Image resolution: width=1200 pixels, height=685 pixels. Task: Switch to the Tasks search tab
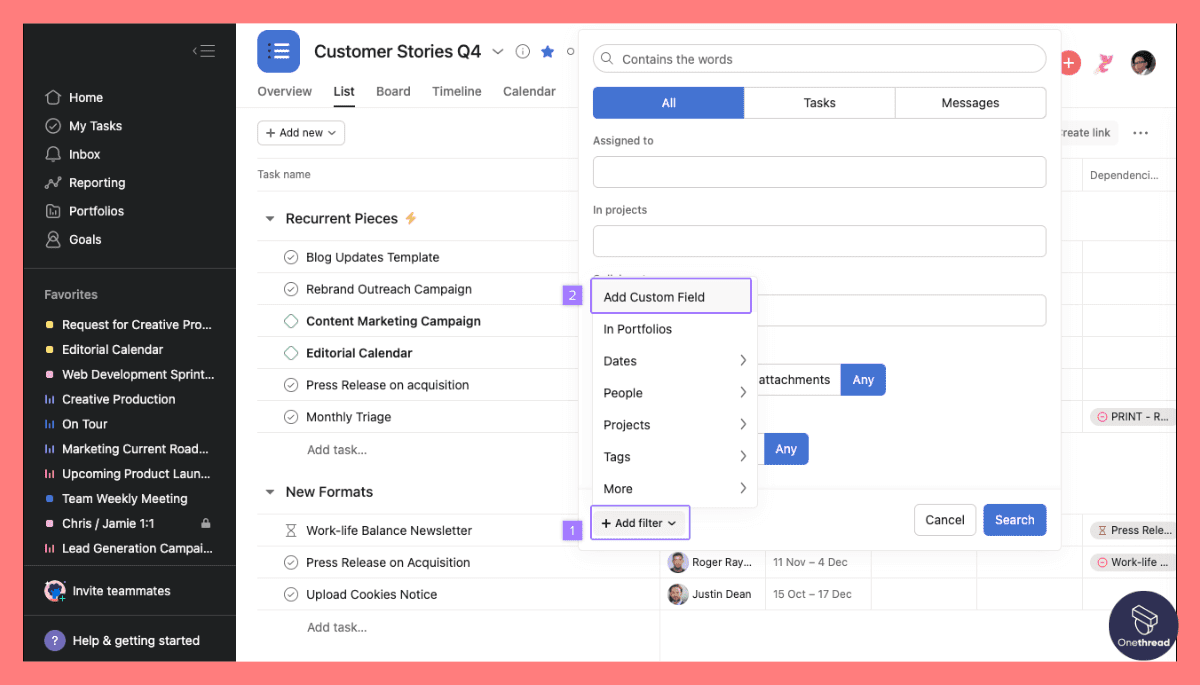(819, 102)
